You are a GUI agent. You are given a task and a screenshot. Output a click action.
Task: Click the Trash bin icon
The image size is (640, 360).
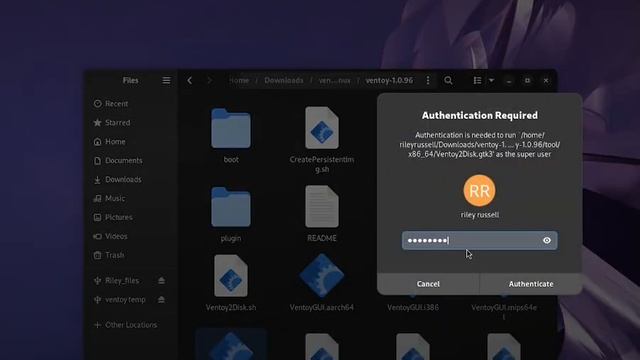(98, 255)
